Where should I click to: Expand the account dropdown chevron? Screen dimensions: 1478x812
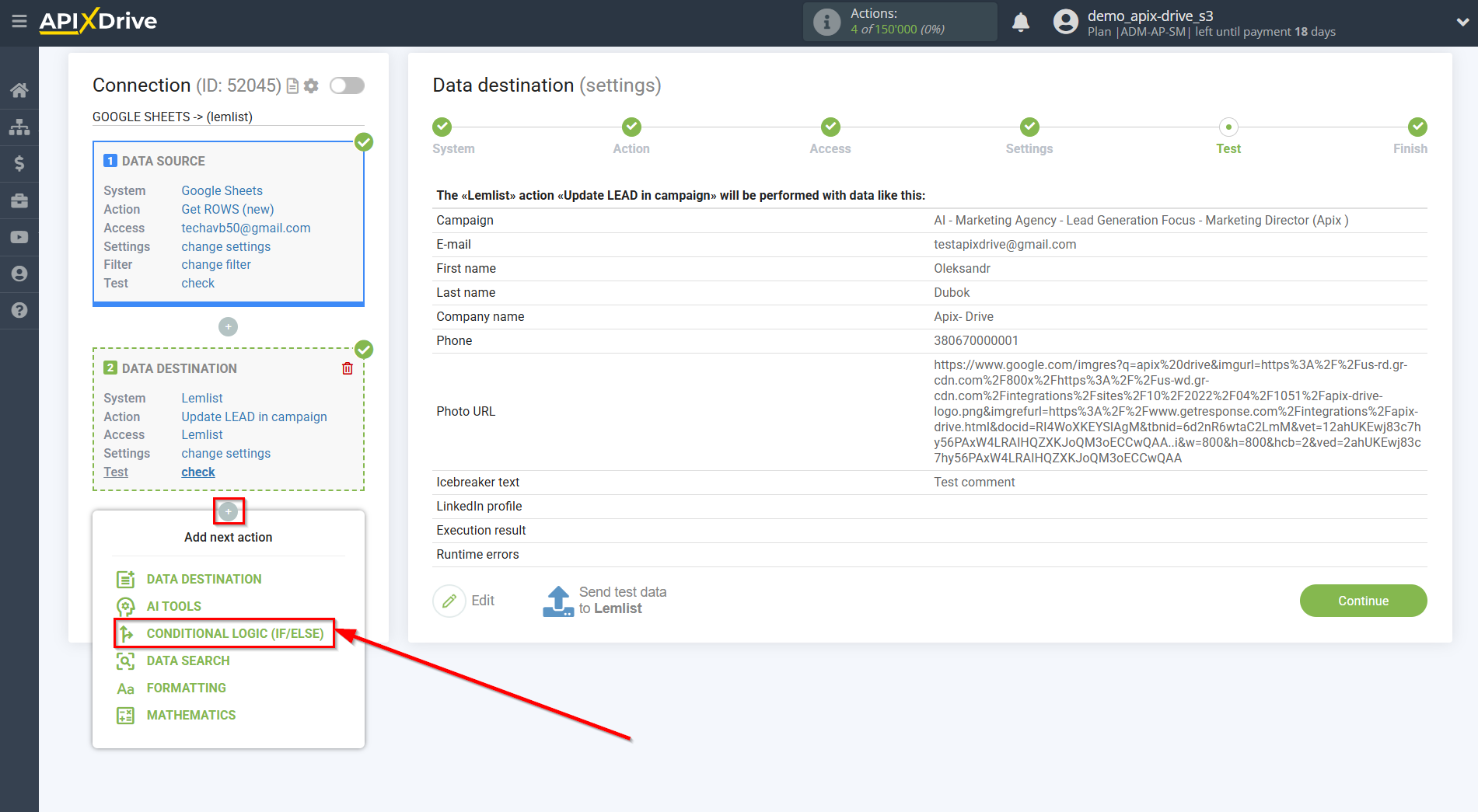point(1462,22)
